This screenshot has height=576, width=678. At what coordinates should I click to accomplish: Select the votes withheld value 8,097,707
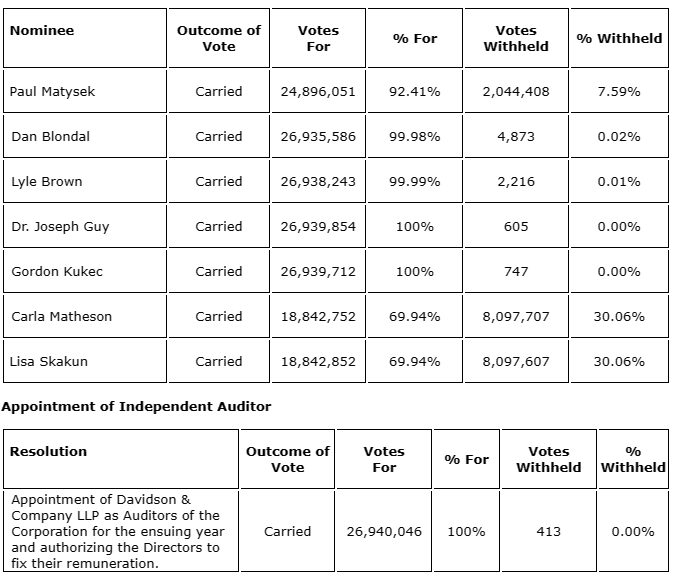(x=515, y=316)
